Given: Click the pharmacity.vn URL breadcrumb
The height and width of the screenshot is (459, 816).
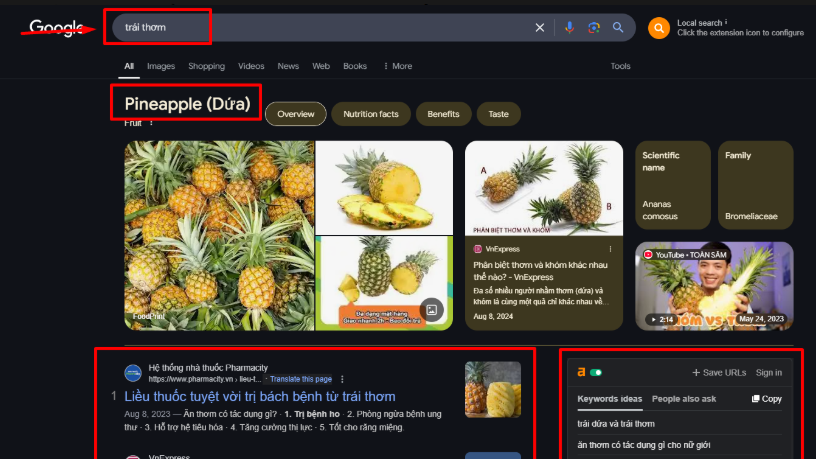Looking at the screenshot, I should click(205, 379).
